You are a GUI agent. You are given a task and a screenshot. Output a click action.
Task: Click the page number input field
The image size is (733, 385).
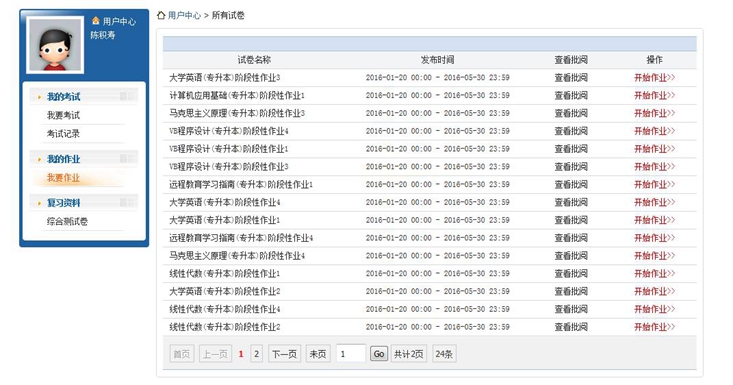point(351,354)
